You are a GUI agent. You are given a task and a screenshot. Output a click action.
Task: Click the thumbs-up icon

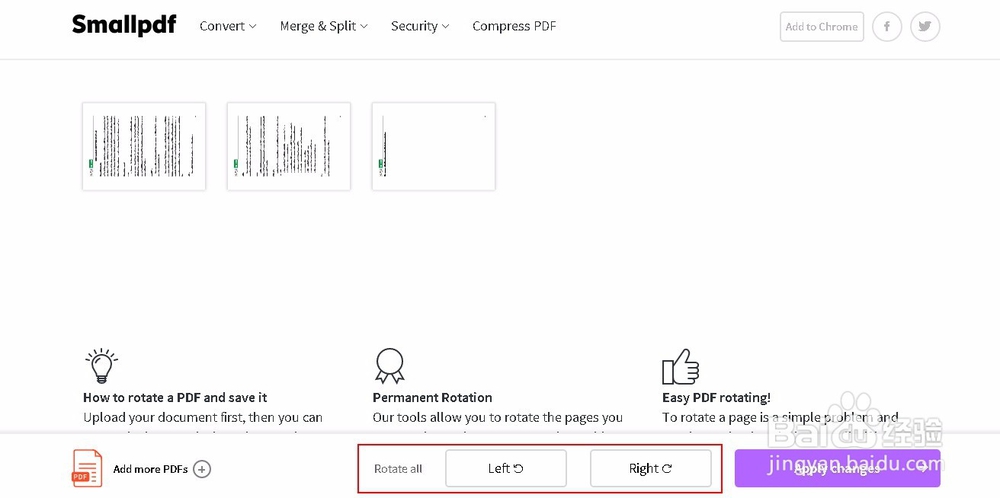(680, 366)
